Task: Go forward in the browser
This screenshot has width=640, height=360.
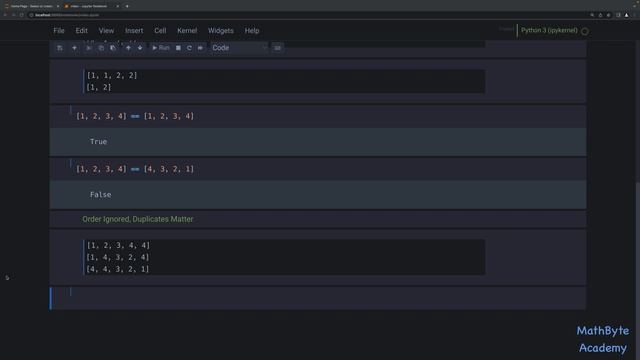Action: (x=13, y=15)
